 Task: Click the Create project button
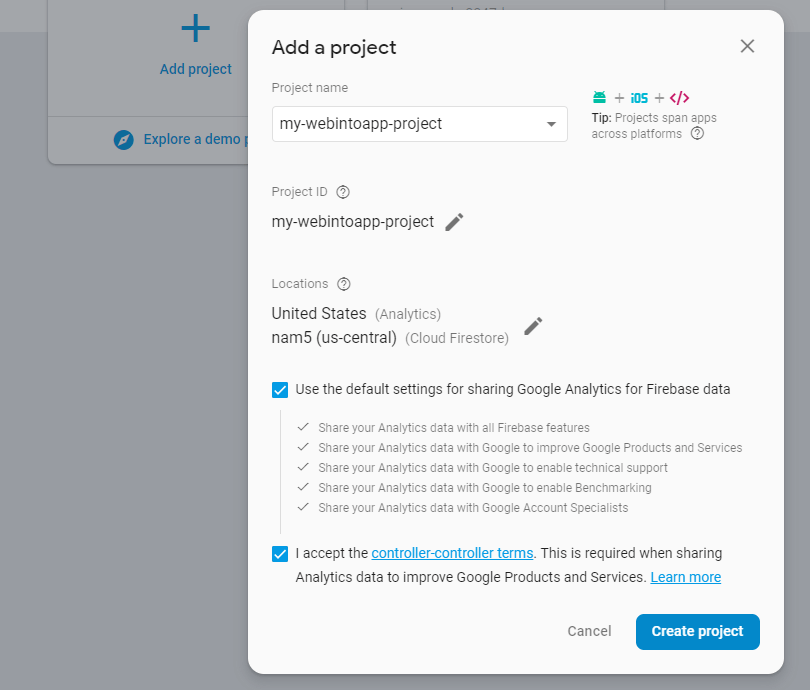[x=697, y=632]
